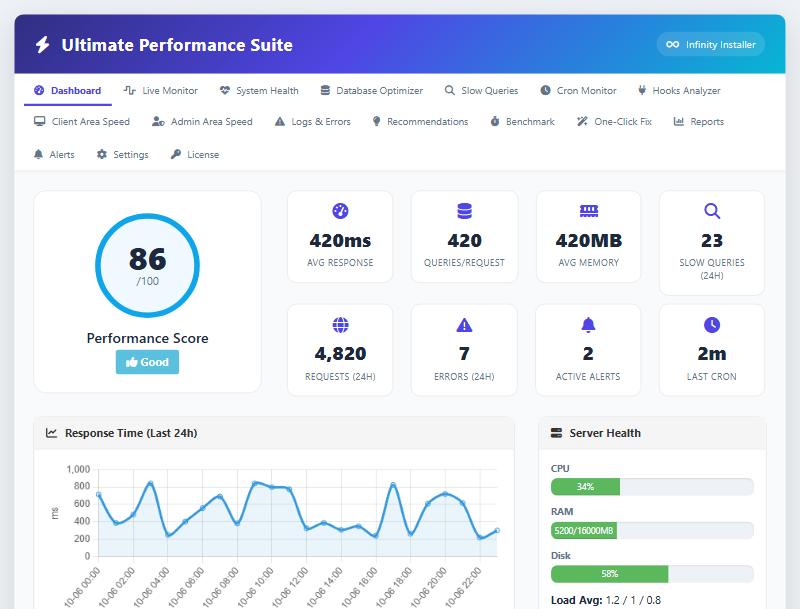Image resolution: width=800 pixels, height=609 pixels.
Task: Click the clock icon above Last Cron
Action: coord(712,325)
